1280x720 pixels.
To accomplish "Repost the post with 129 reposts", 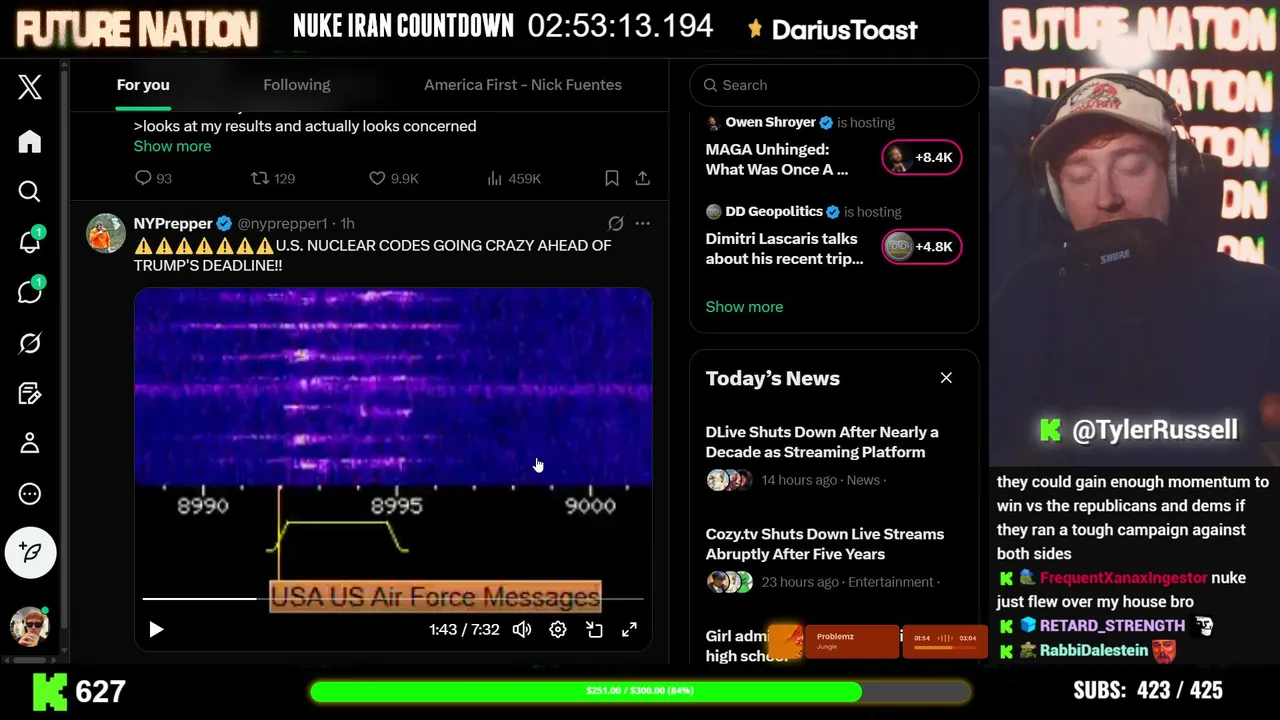I will coord(272,178).
